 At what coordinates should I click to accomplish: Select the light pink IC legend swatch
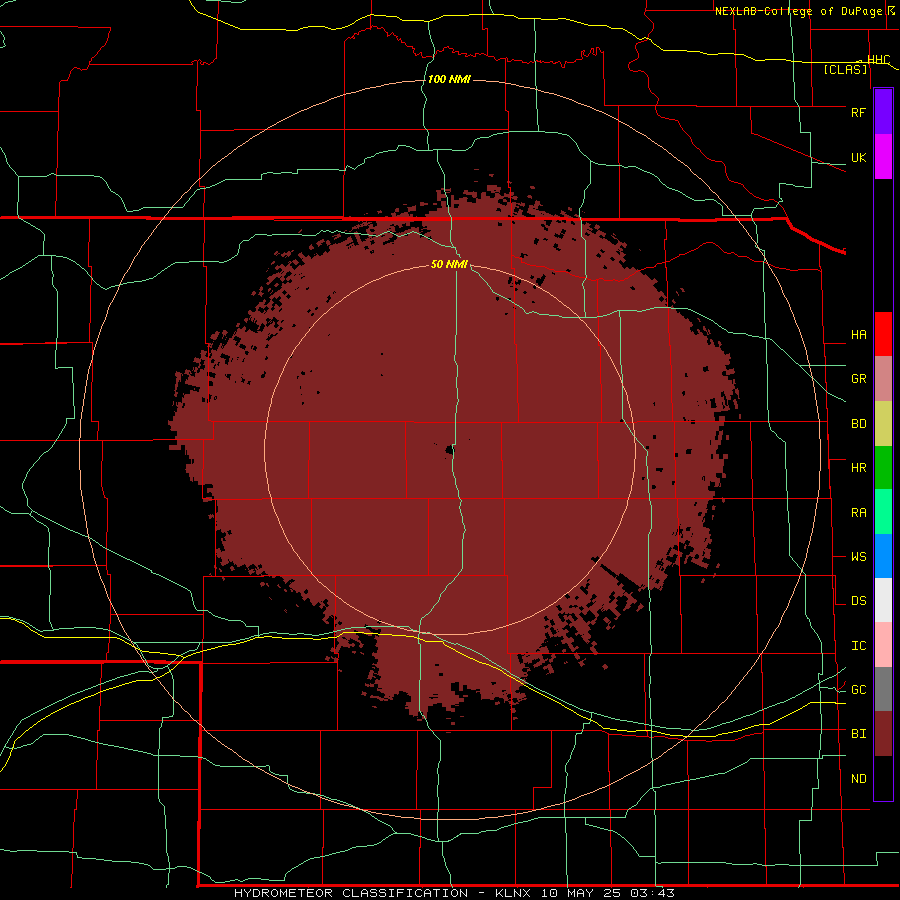(883, 645)
